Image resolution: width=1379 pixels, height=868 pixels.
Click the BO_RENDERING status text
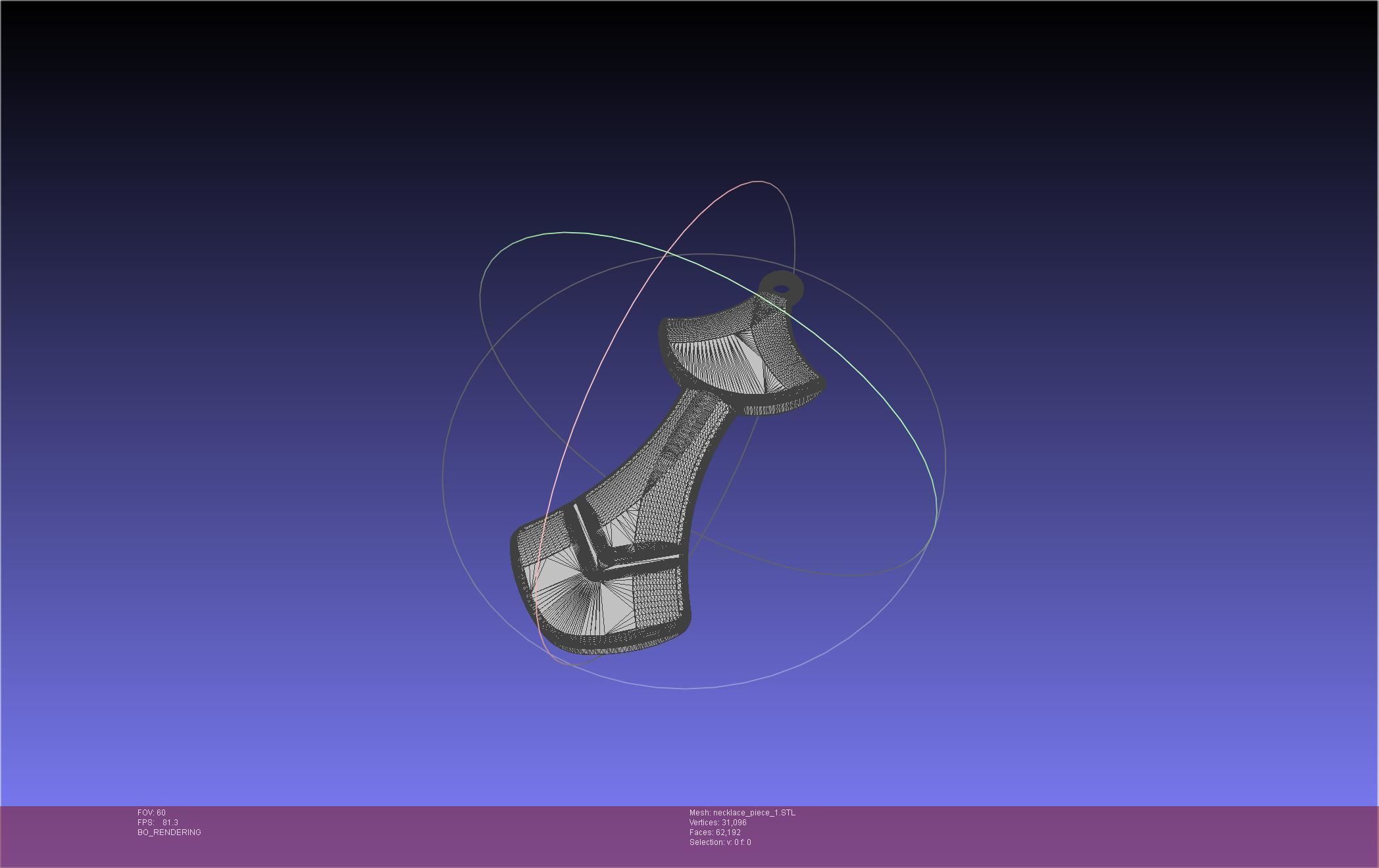[169, 832]
